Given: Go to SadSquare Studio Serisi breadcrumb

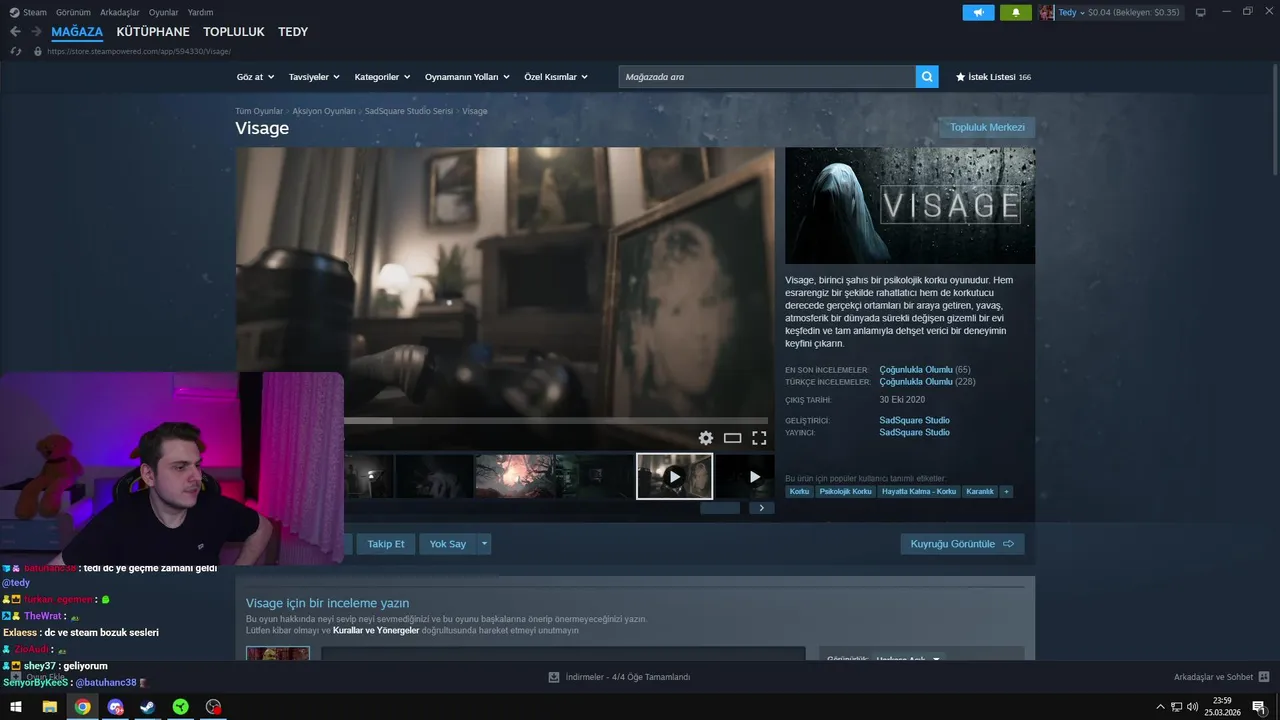Looking at the screenshot, I should (409, 111).
